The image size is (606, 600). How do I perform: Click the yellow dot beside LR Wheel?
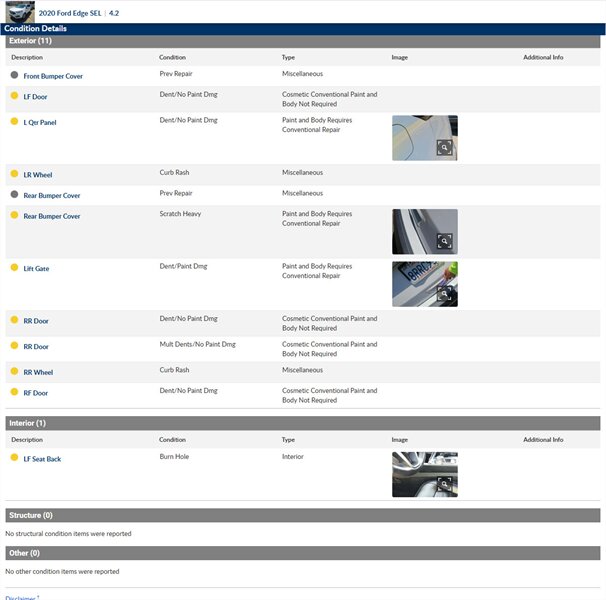point(14,174)
